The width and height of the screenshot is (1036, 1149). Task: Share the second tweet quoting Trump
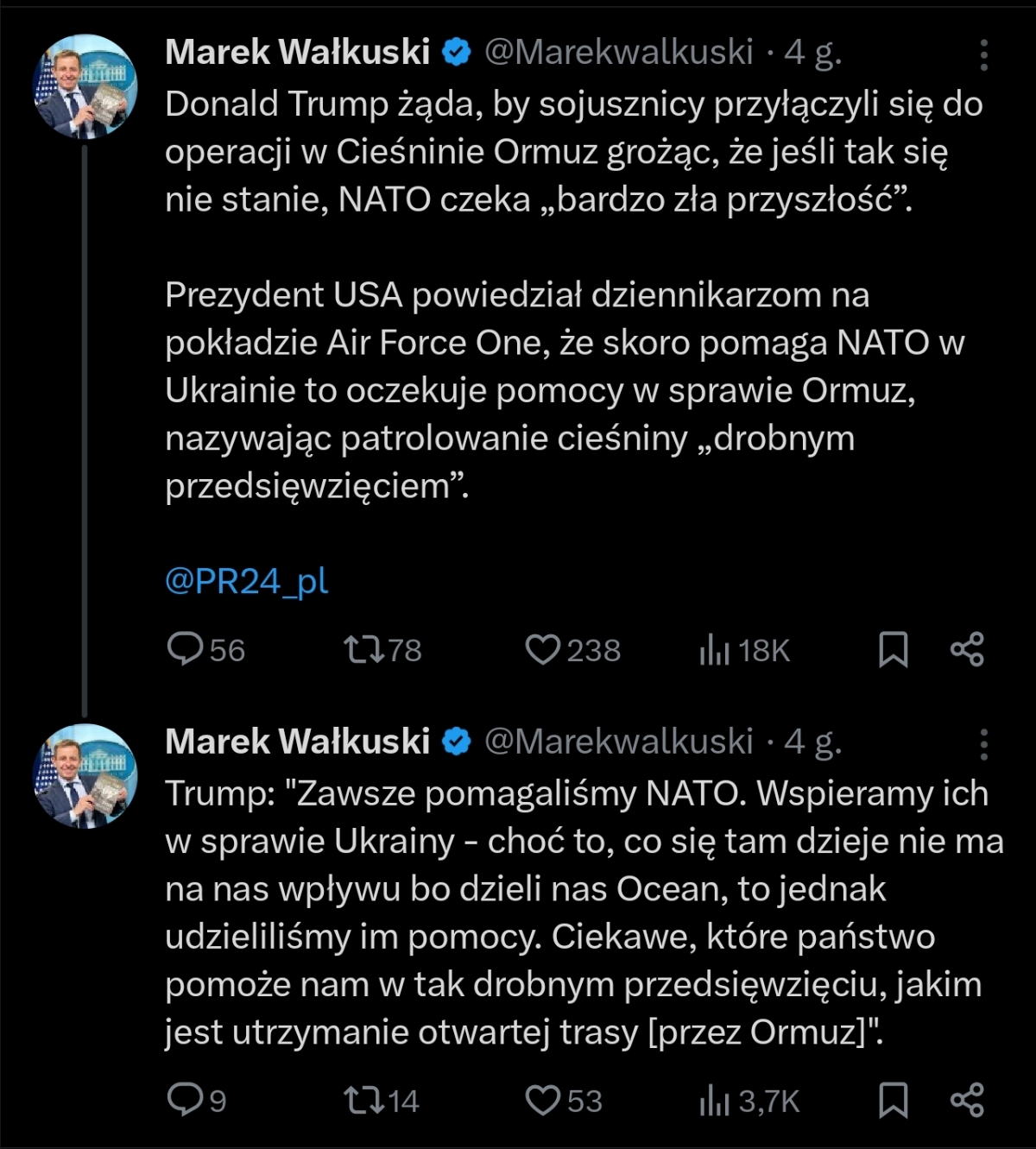coord(967,1100)
